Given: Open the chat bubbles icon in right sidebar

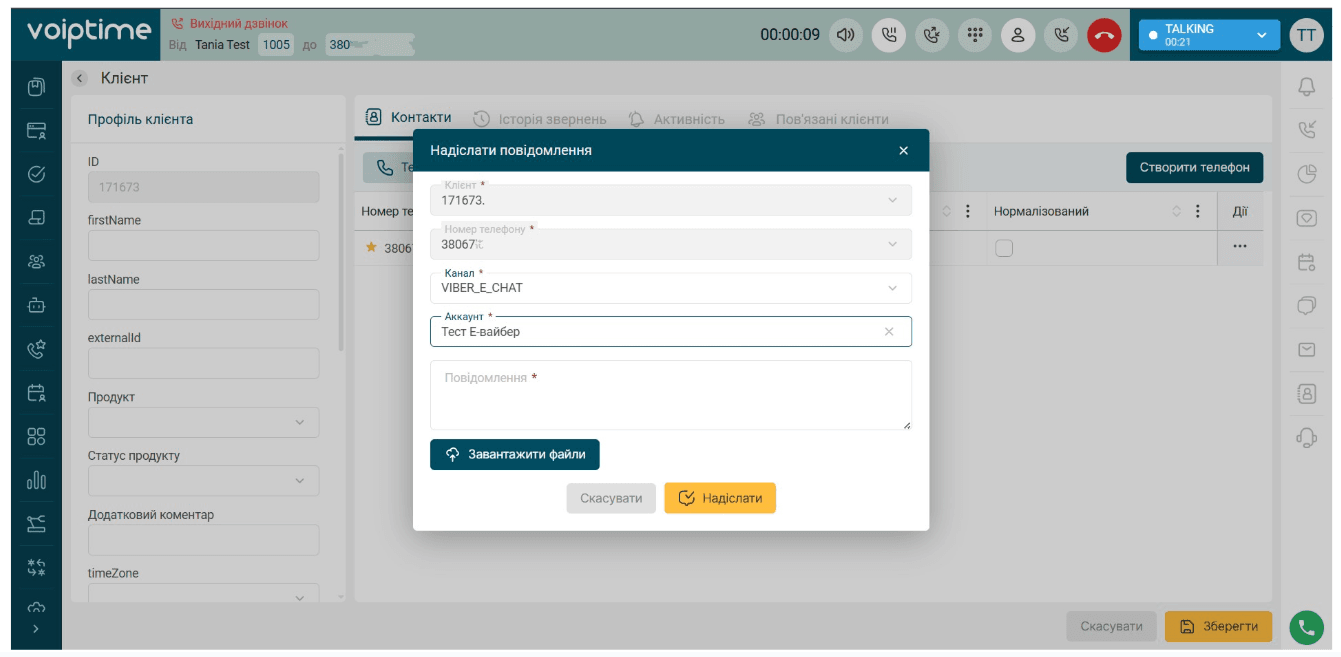Looking at the screenshot, I should [1306, 305].
